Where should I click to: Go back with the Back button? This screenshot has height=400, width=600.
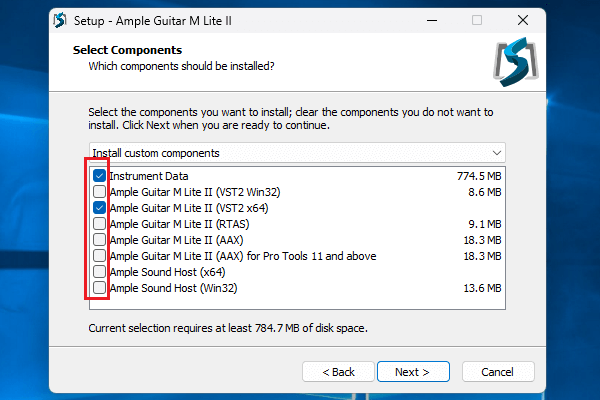[x=338, y=372]
